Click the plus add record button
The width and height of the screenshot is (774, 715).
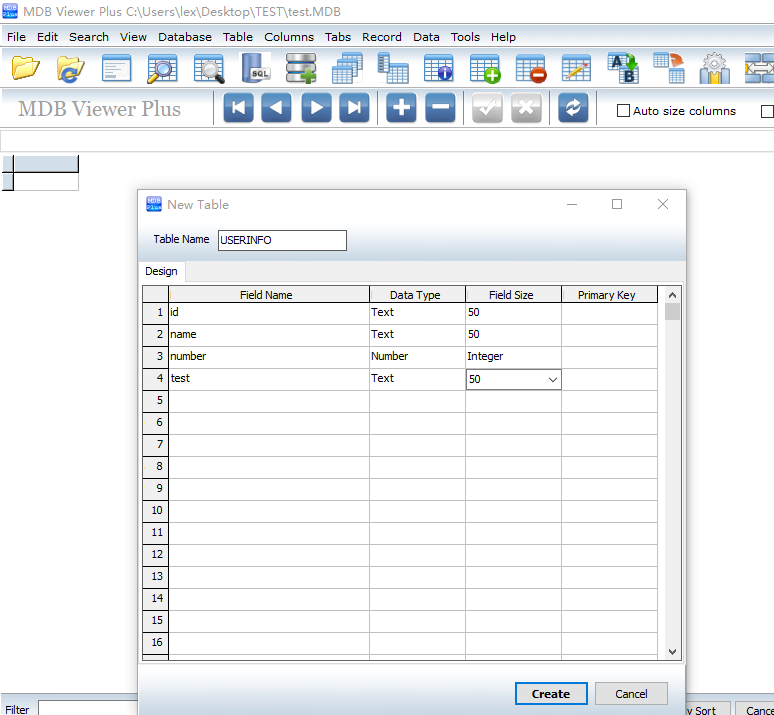(x=401, y=107)
